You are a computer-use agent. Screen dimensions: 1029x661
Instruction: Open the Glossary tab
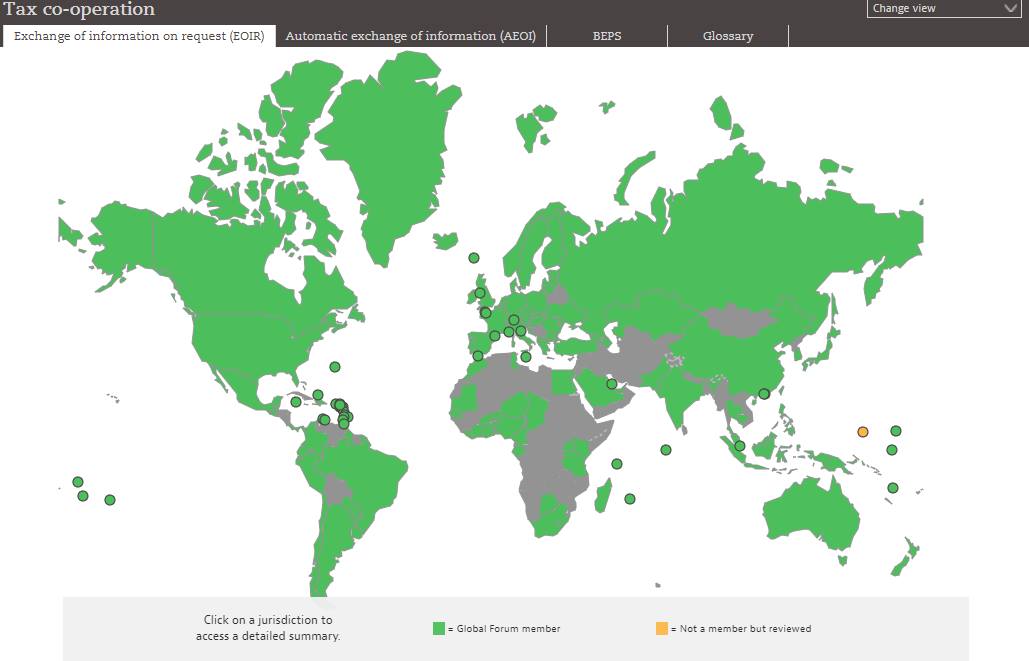click(x=728, y=36)
